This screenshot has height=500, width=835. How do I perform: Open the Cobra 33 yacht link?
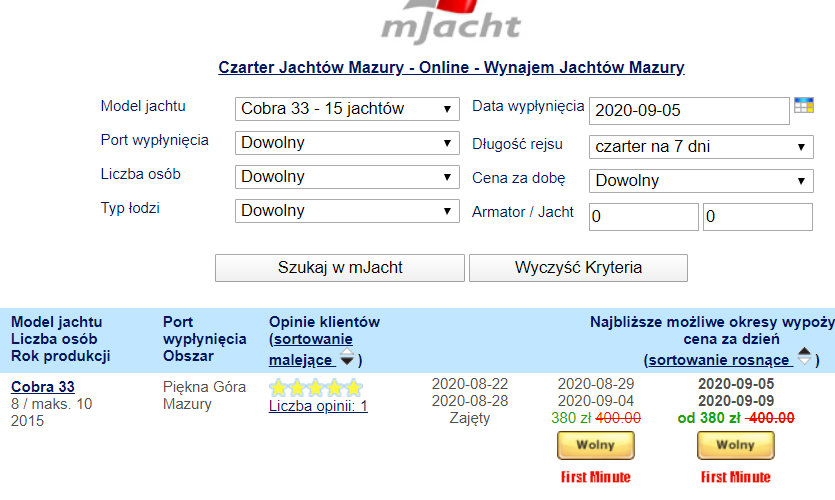(x=43, y=387)
